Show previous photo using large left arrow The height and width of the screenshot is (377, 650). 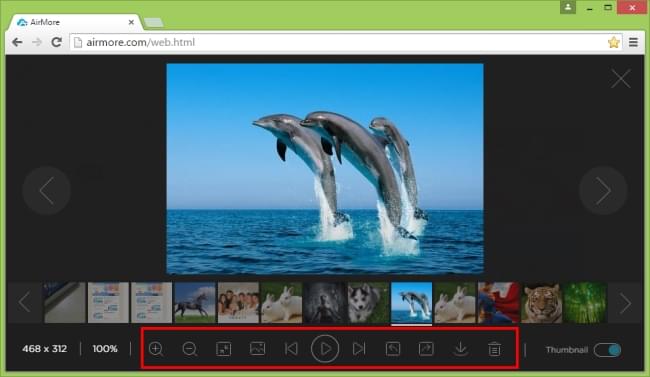[x=46, y=190]
